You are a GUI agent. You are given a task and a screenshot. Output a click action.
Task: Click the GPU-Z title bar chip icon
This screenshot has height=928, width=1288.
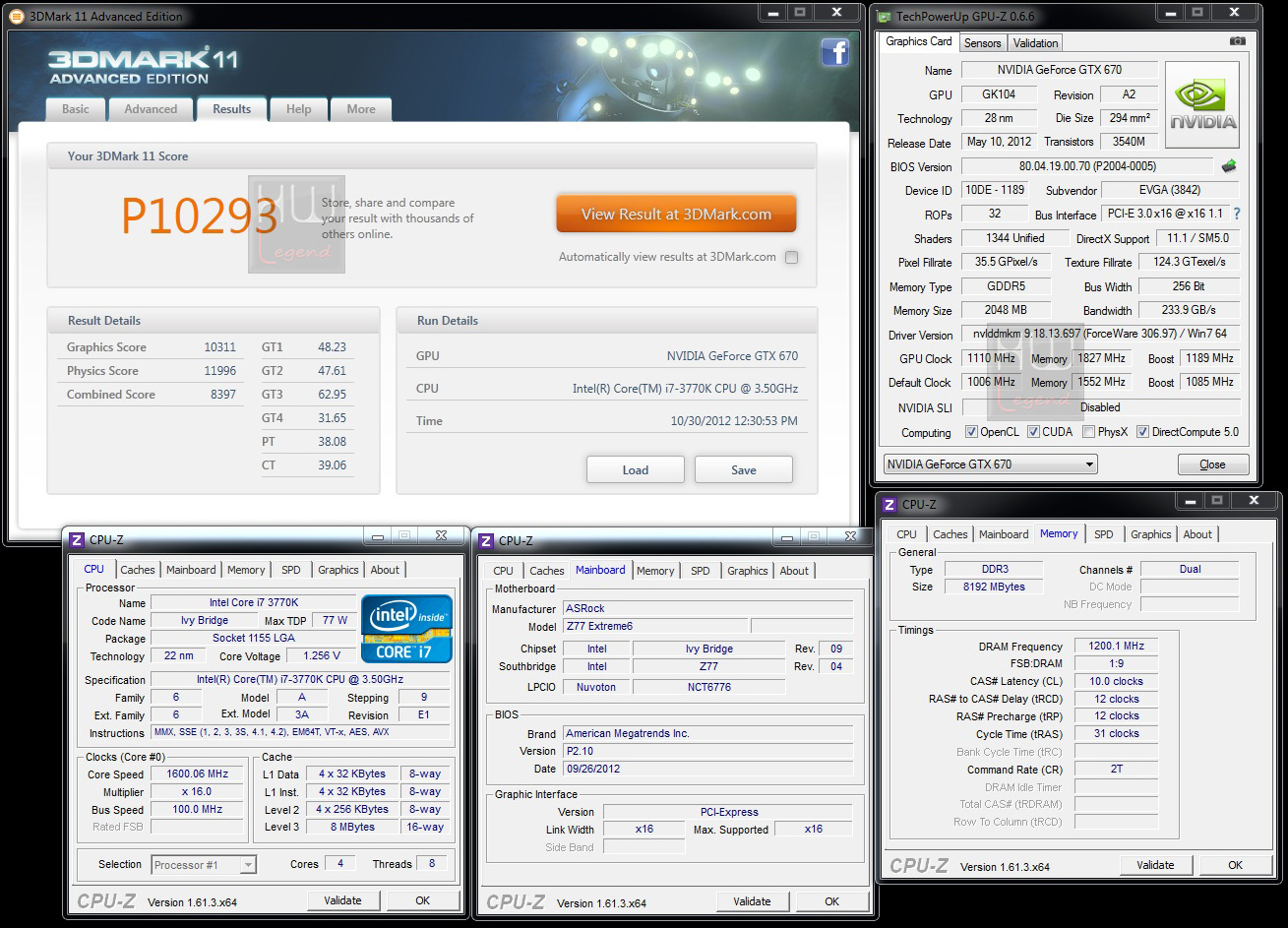885,17
